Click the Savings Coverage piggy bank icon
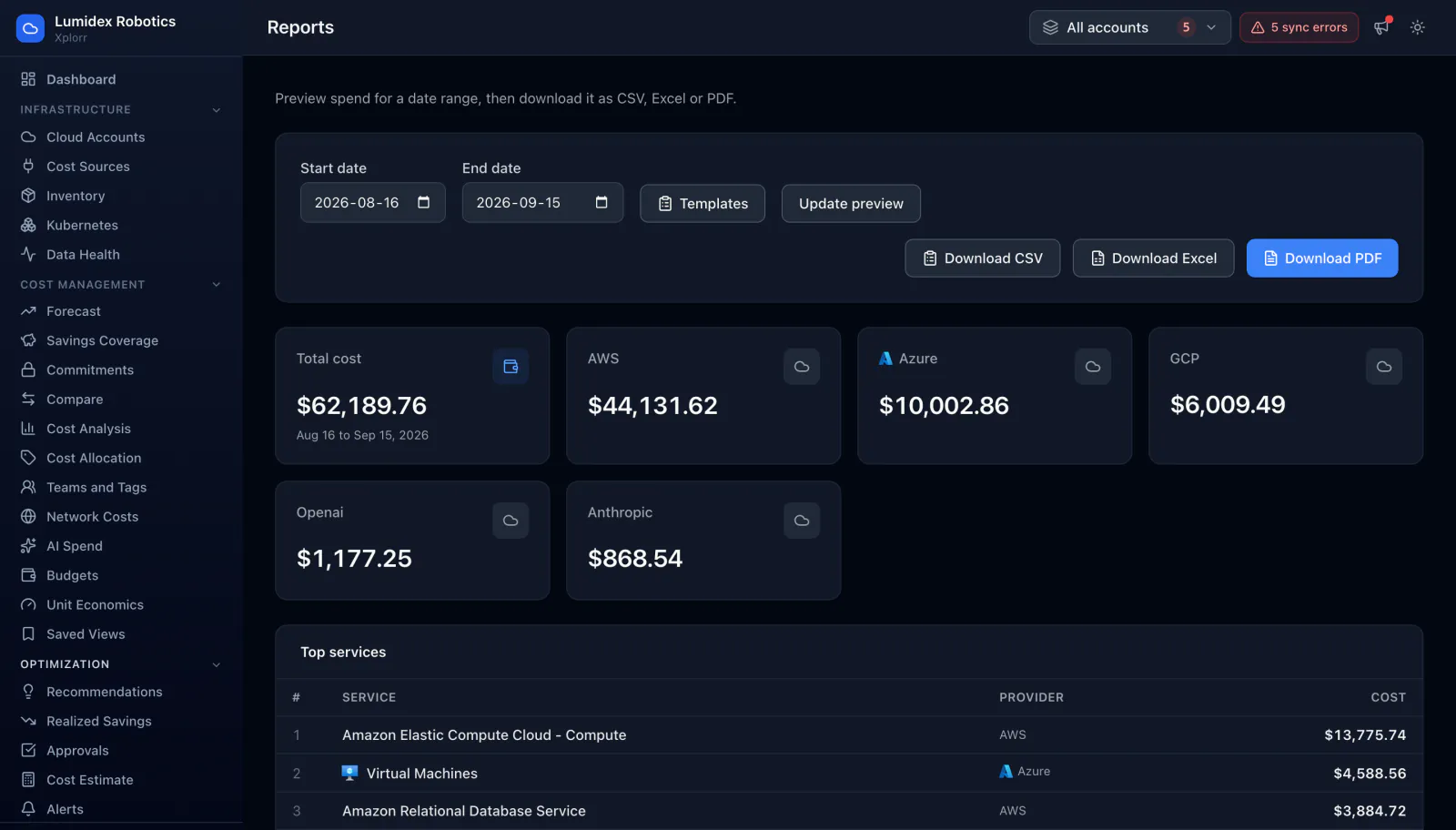The width and height of the screenshot is (1456, 830). [28, 340]
